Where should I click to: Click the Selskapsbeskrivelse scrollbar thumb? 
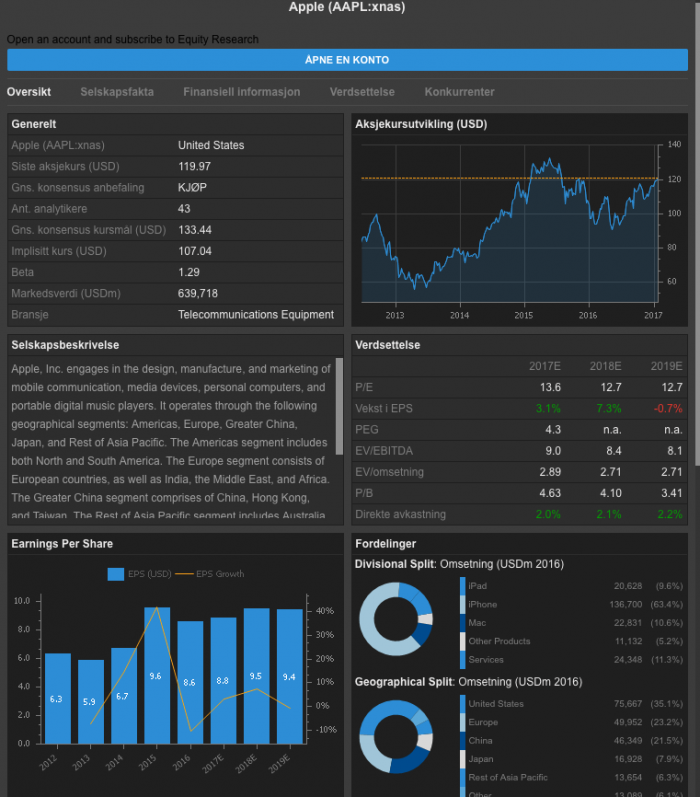(x=339, y=406)
